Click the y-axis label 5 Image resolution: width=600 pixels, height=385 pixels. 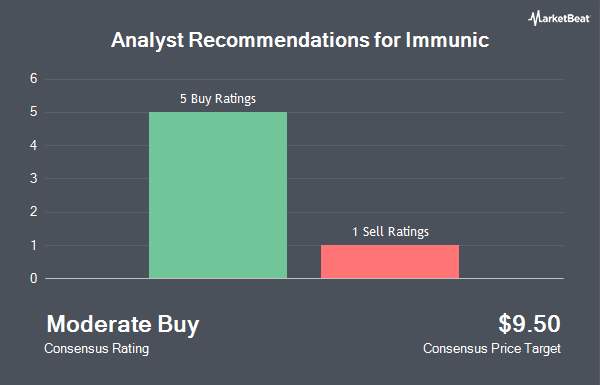coord(34,112)
